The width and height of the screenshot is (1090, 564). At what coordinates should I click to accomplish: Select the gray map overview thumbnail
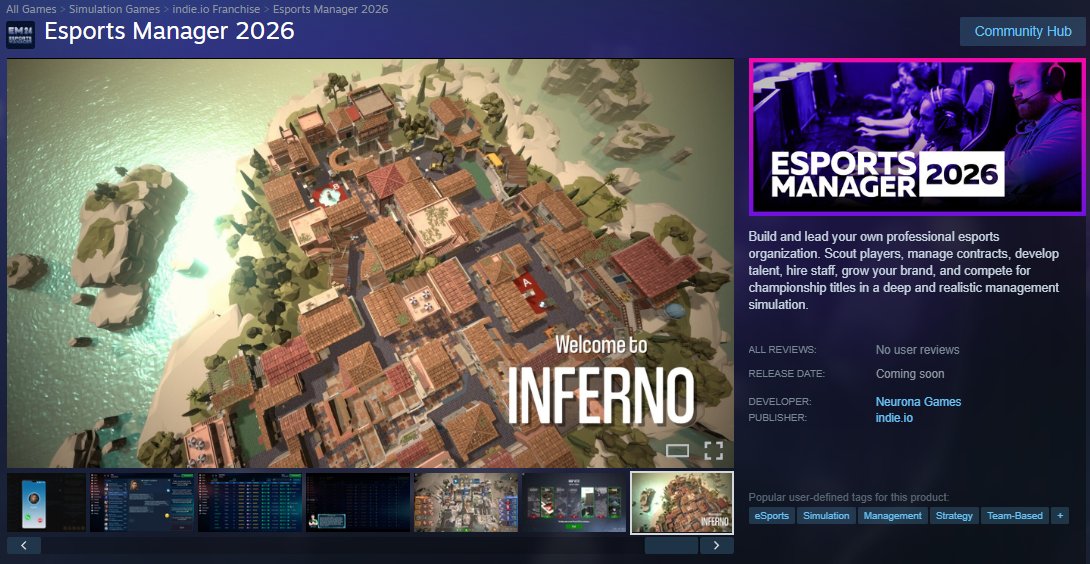point(466,503)
